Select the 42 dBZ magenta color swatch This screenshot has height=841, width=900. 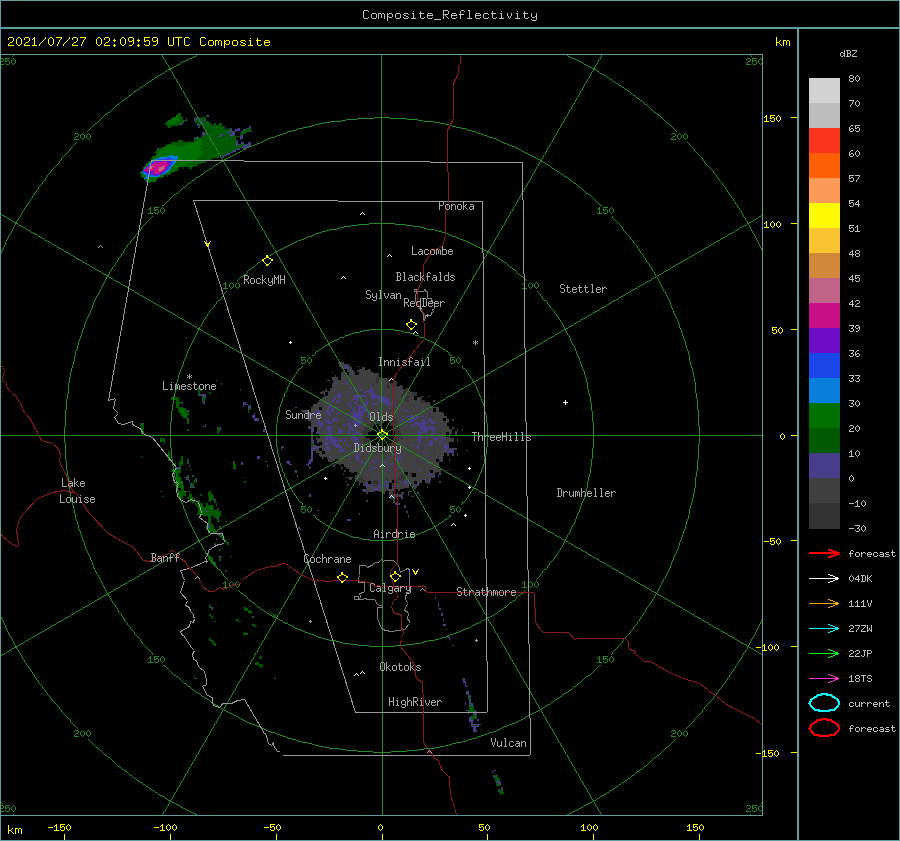pos(824,315)
